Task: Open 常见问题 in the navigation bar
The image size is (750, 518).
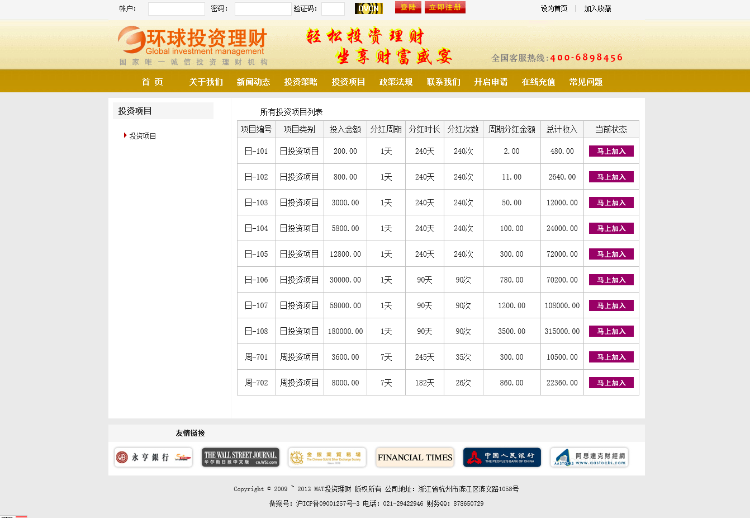Action: (x=585, y=82)
